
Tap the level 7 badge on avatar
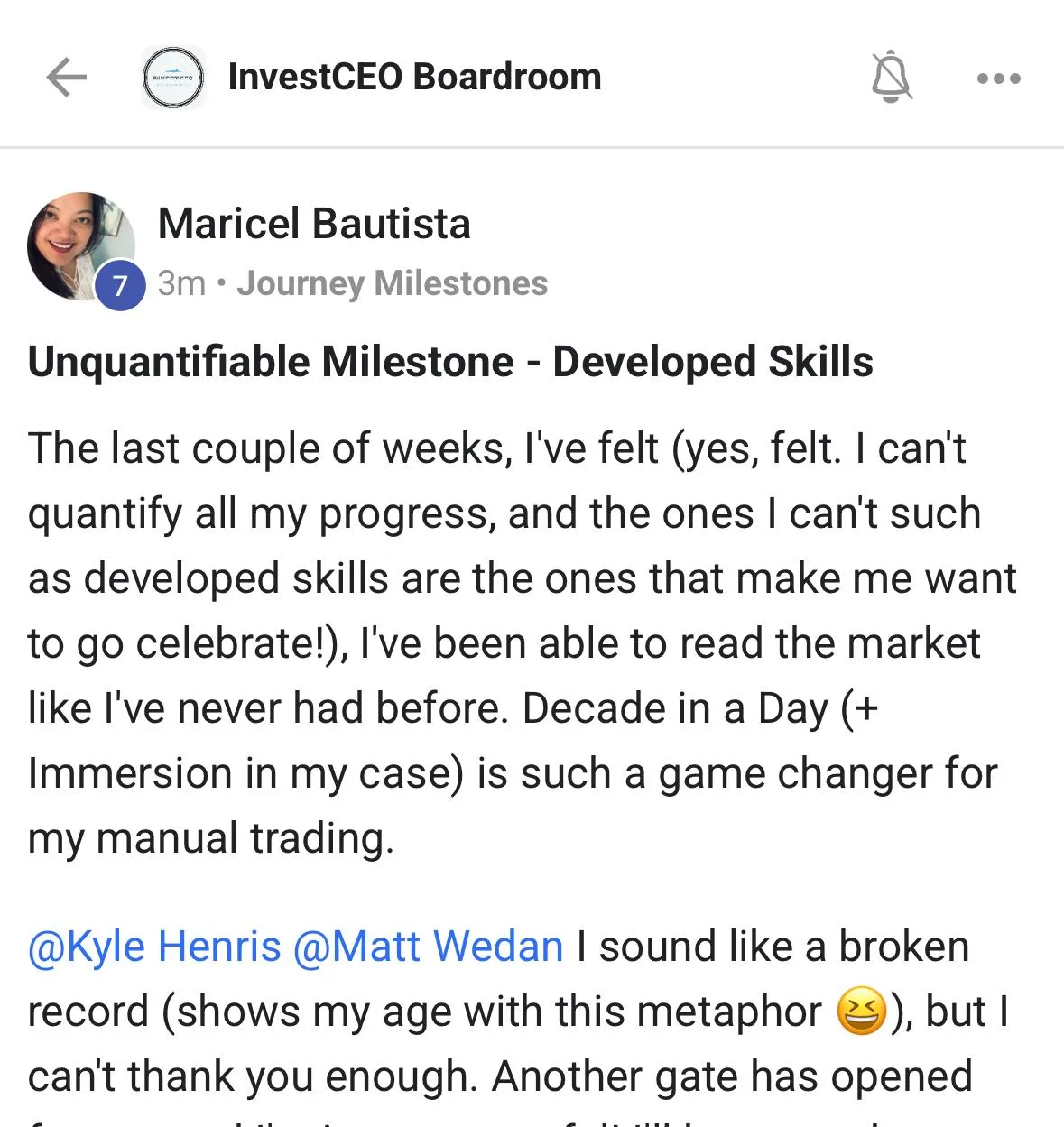(x=121, y=286)
